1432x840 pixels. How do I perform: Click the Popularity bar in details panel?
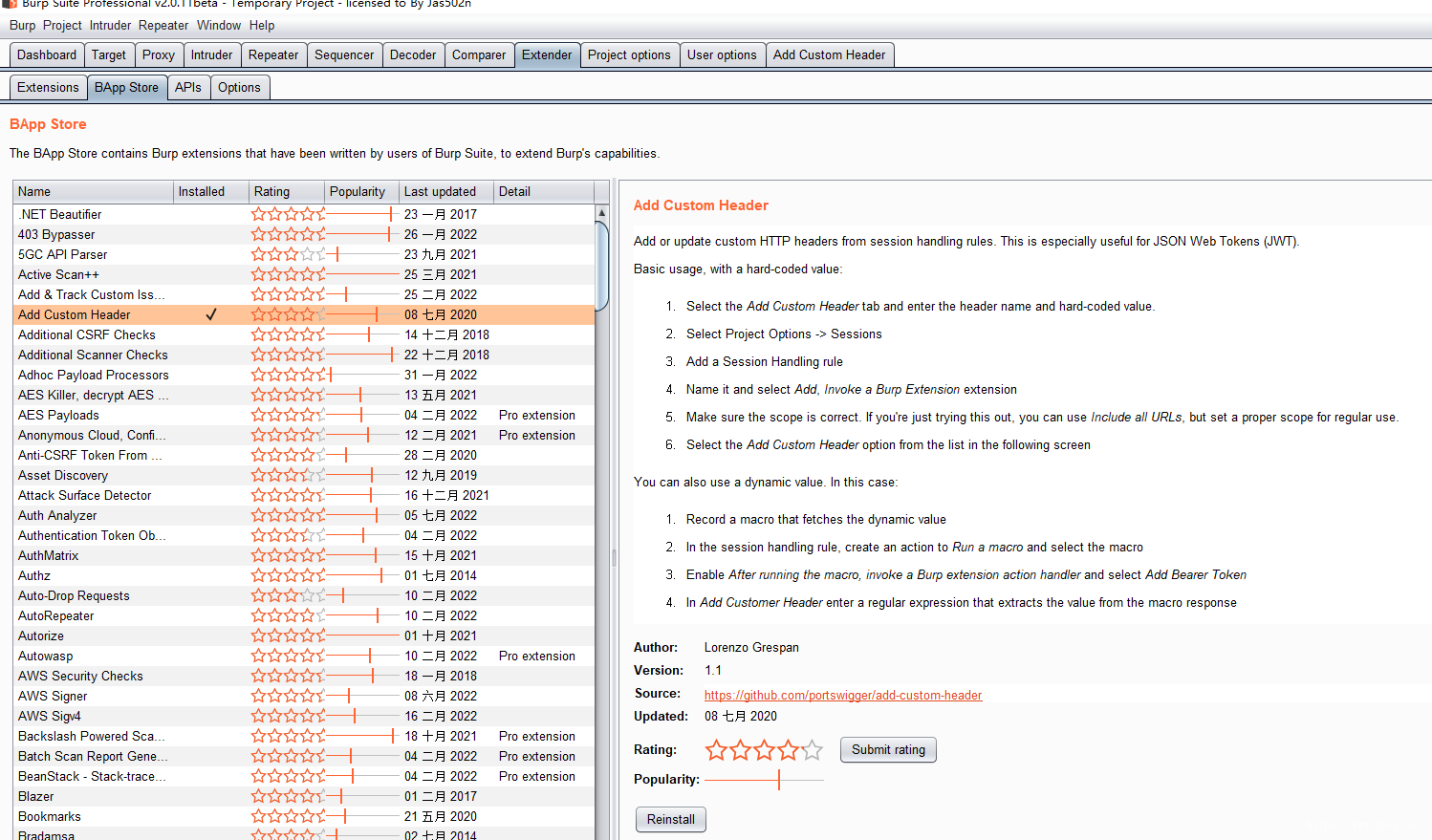764,780
